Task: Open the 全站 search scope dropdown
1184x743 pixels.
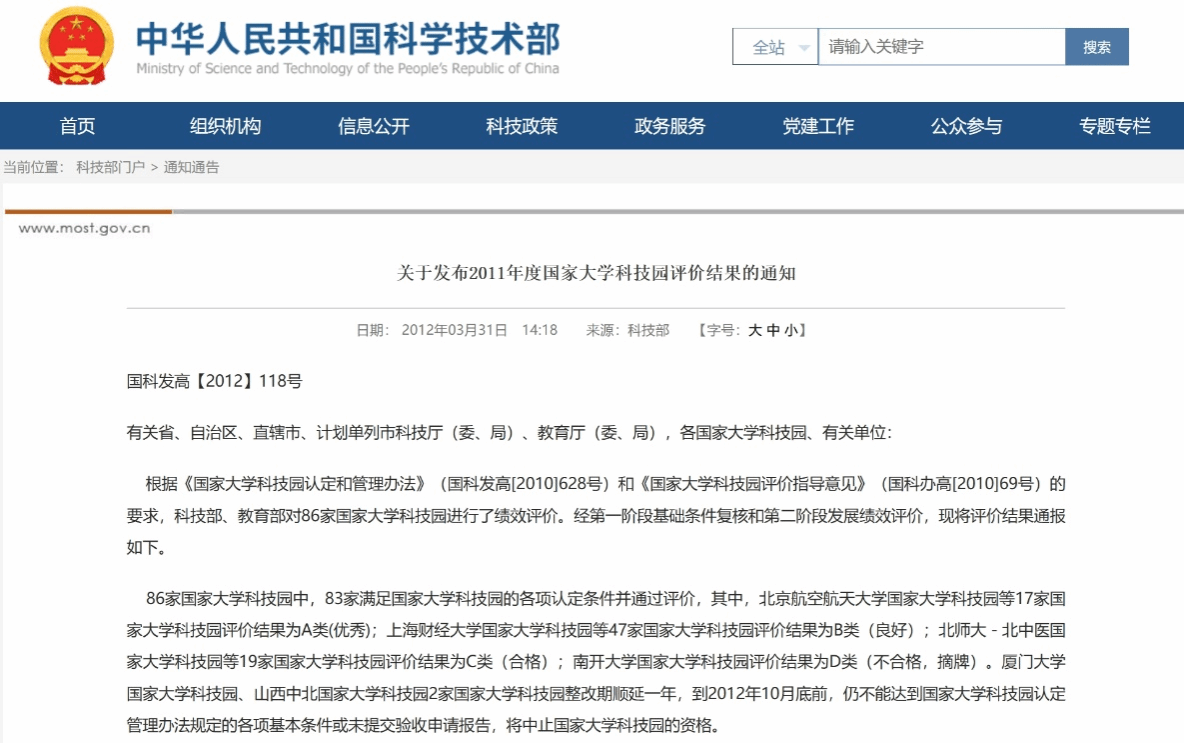Action: [x=768, y=47]
